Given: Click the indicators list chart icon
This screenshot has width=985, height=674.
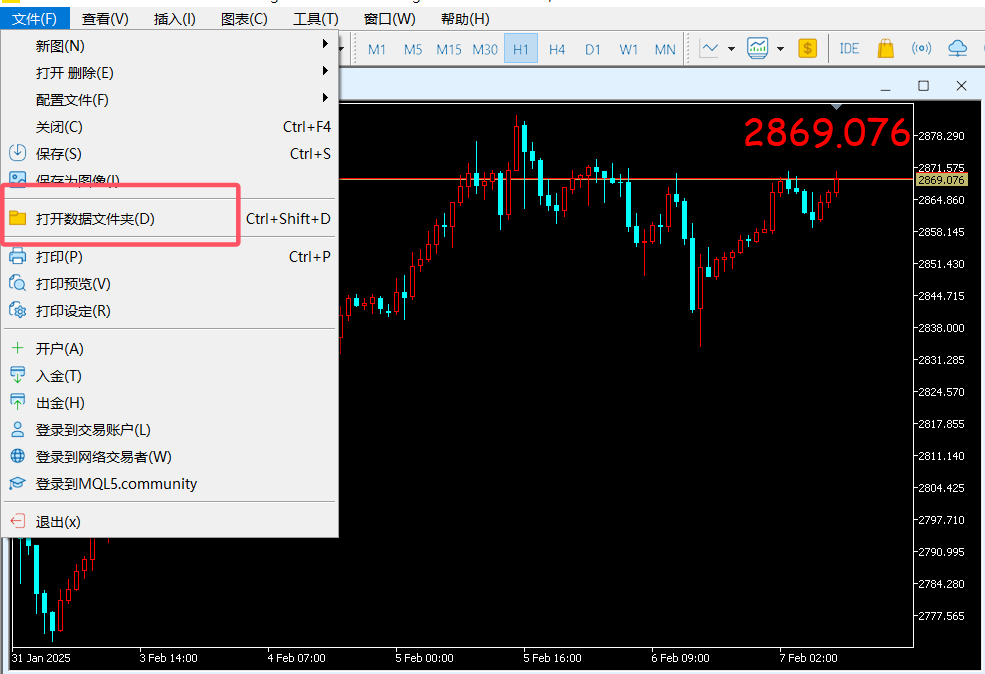Looking at the screenshot, I should point(758,49).
